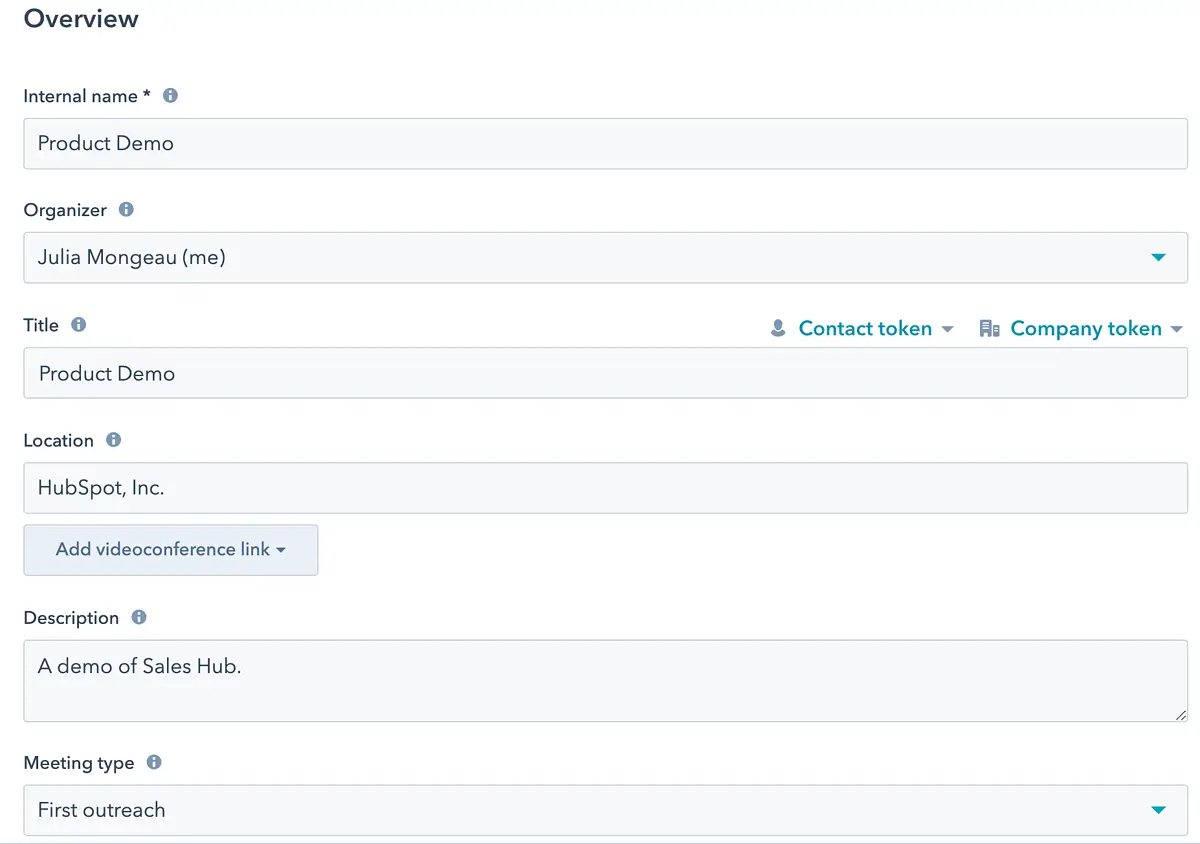Click the Location label text
Screen dimensions: 1200x844
click(x=59, y=440)
